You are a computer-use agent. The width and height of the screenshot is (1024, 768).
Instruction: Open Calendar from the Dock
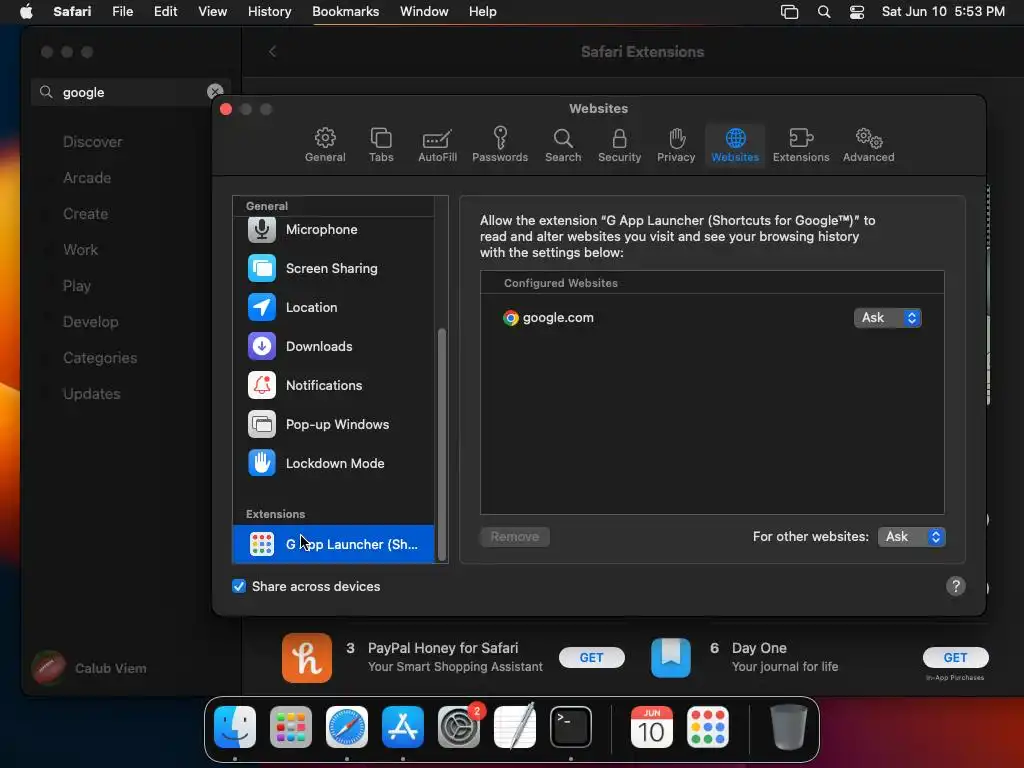pos(652,727)
